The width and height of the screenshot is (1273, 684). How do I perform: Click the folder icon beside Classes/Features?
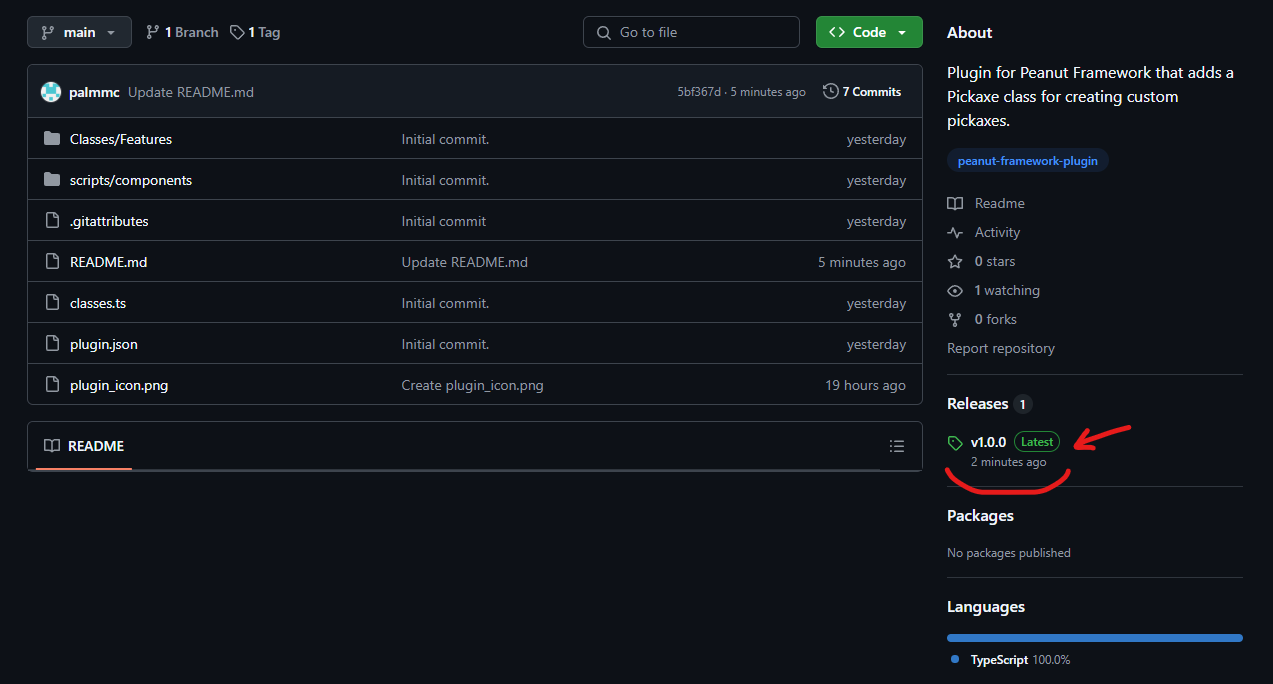pyautogui.click(x=52, y=139)
